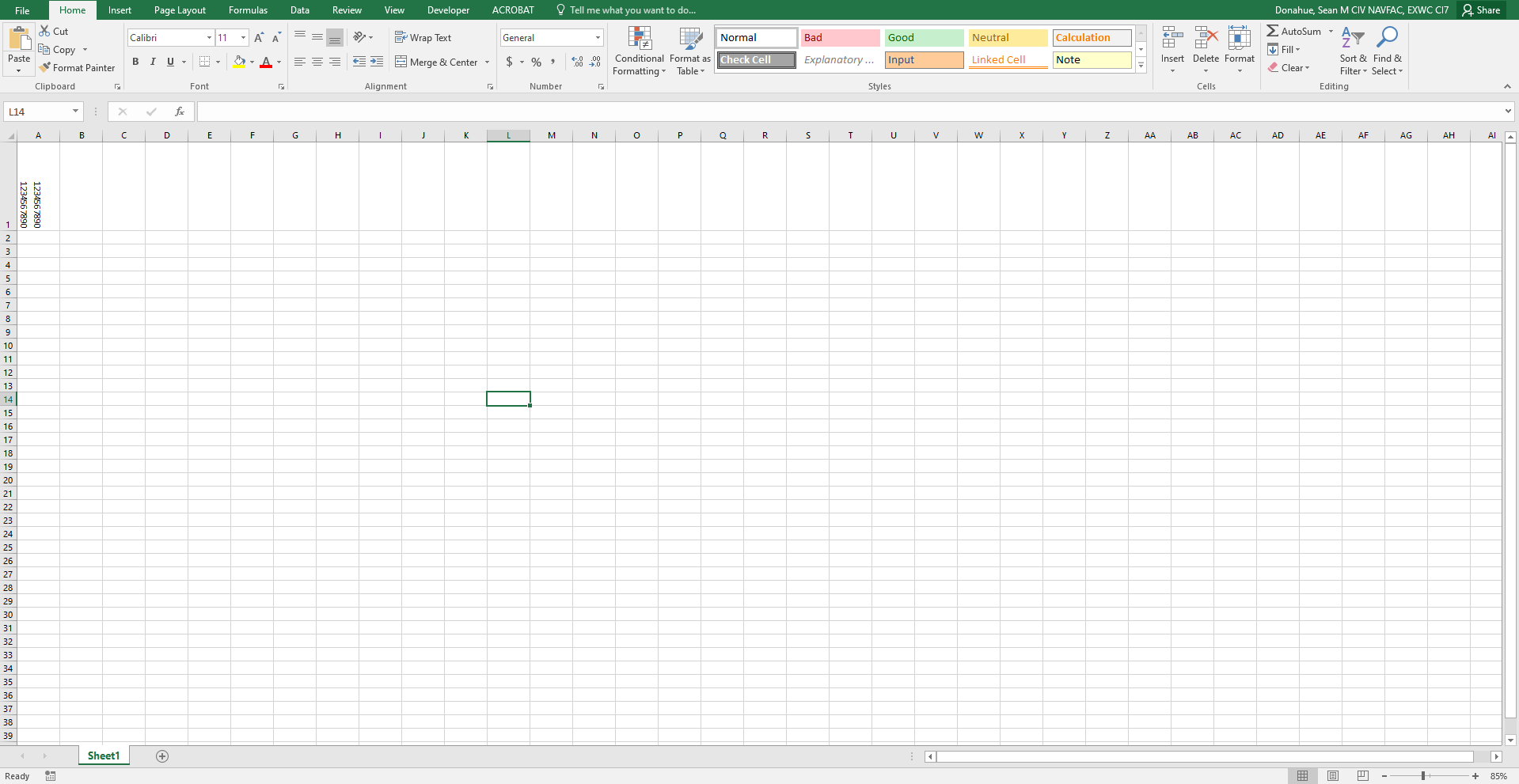Open Find & Select magnifier
This screenshot has height=784, width=1519.
click(x=1387, y=51)
